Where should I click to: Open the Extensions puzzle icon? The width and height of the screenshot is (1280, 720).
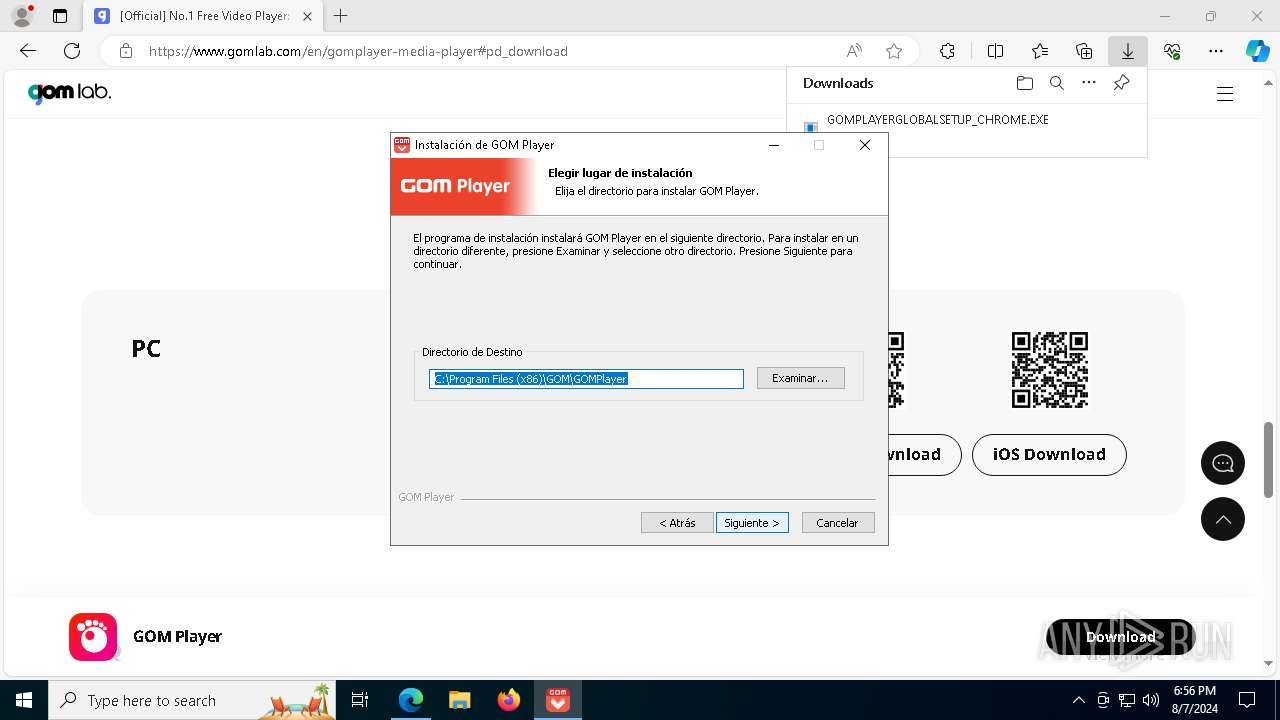pos(947,51)
